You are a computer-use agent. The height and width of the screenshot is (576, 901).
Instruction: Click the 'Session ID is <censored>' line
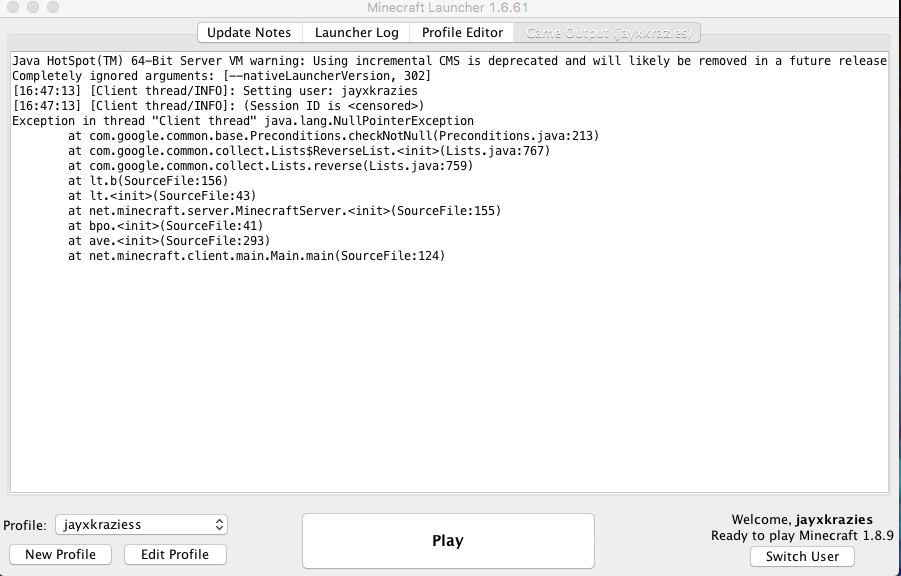(218, 106)
